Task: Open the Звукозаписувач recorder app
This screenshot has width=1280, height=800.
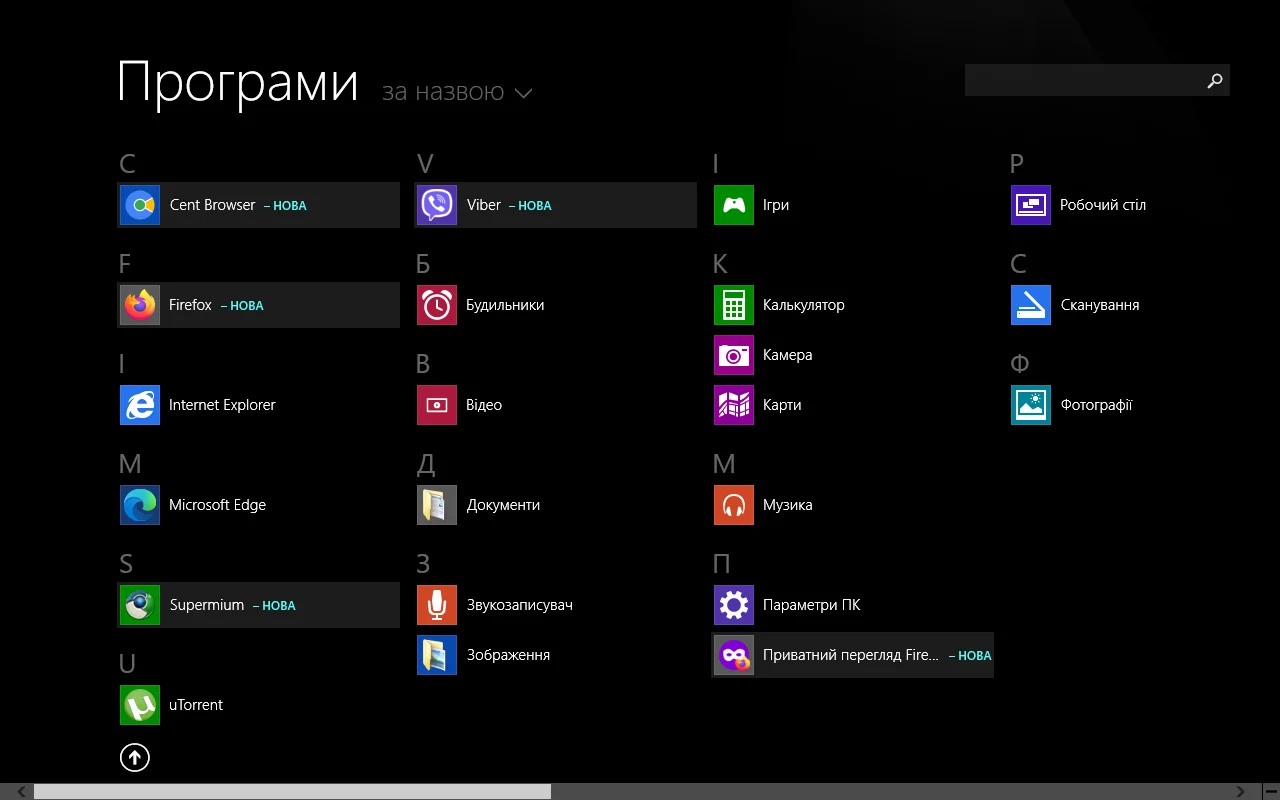Action: 437,605
